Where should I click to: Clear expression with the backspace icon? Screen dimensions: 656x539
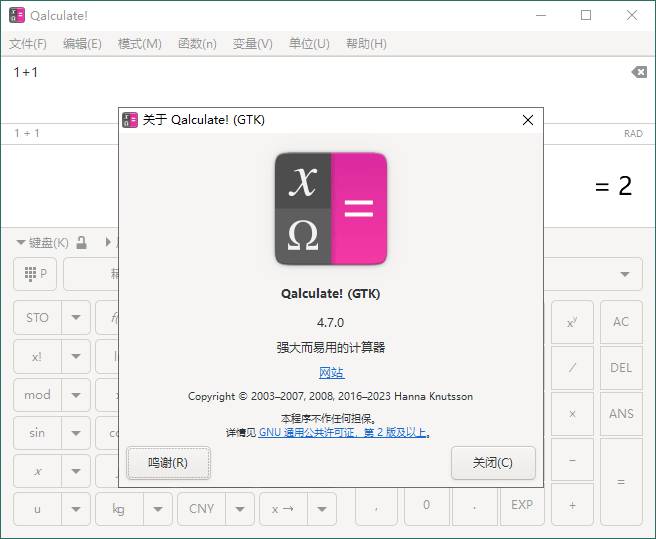click(x=639, y=72)
